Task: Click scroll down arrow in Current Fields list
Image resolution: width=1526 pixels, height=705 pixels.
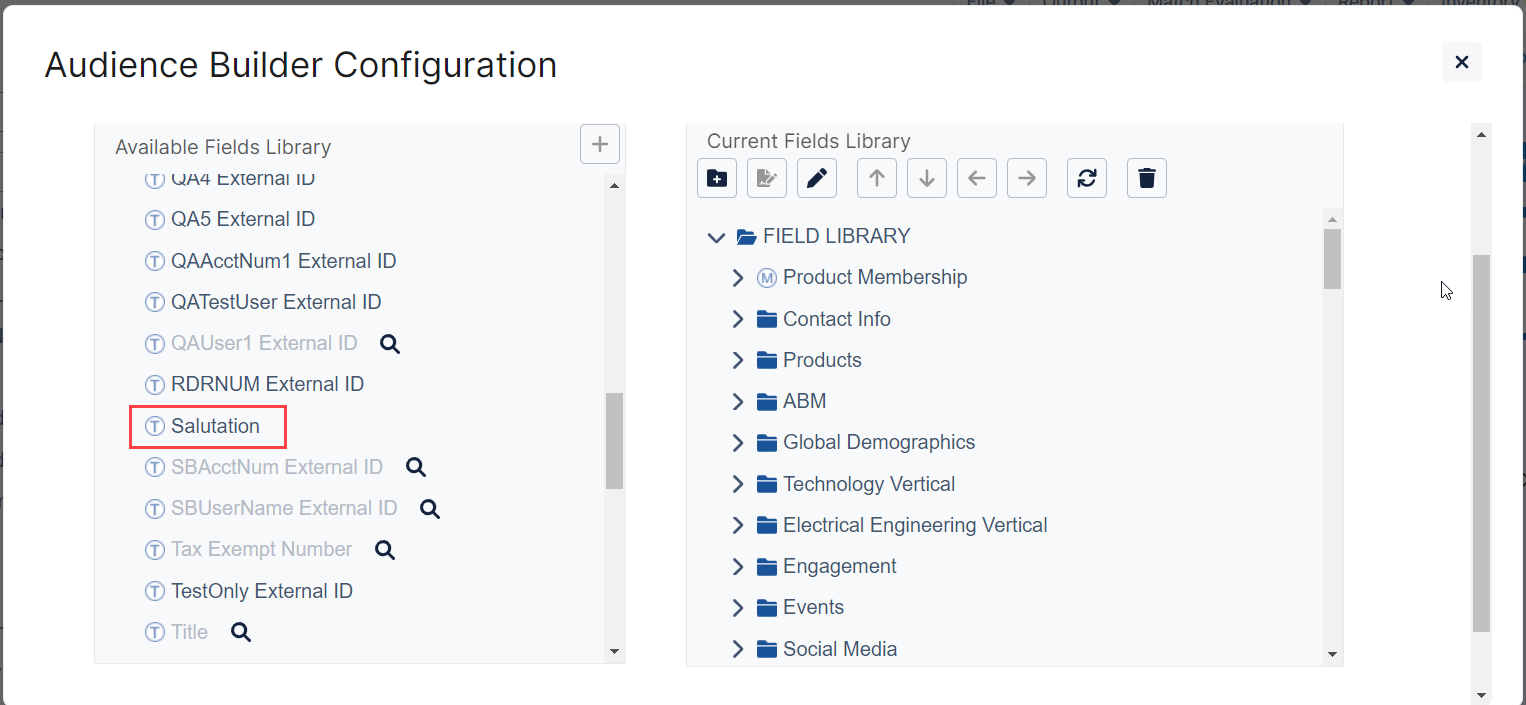Action: click(1332, 654)
